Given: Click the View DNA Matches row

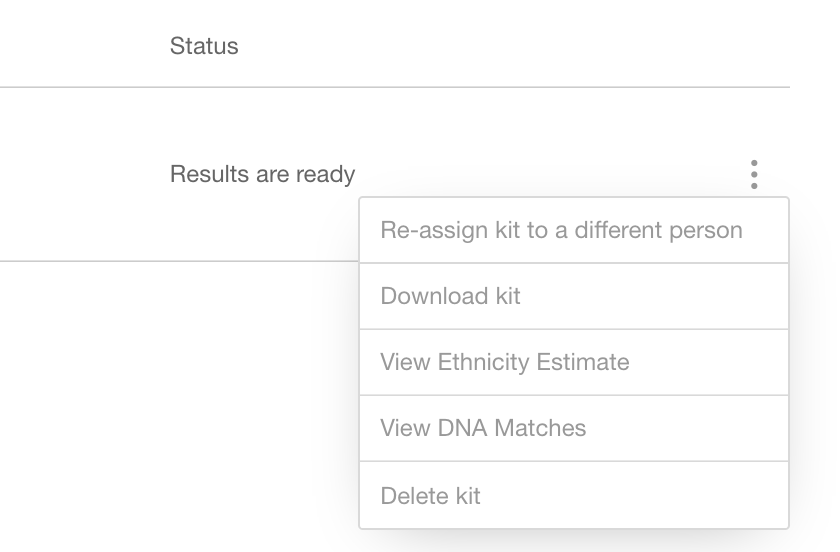Looking at the screenshot, I should coord(574,428).
